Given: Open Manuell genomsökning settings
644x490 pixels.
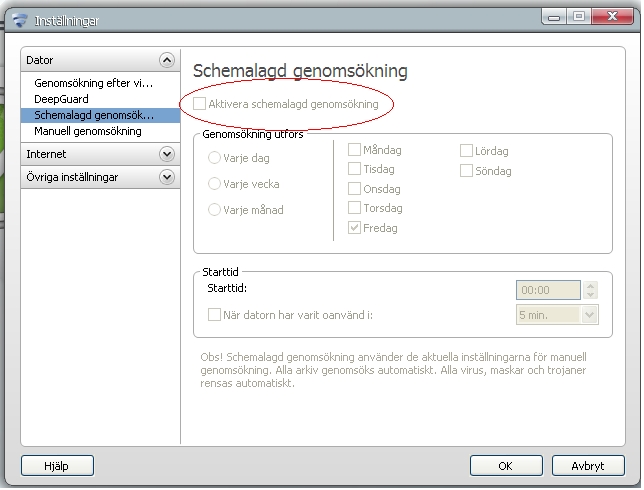Looking at the screenshot, I should pyautogui.click(x=88, y=131).
